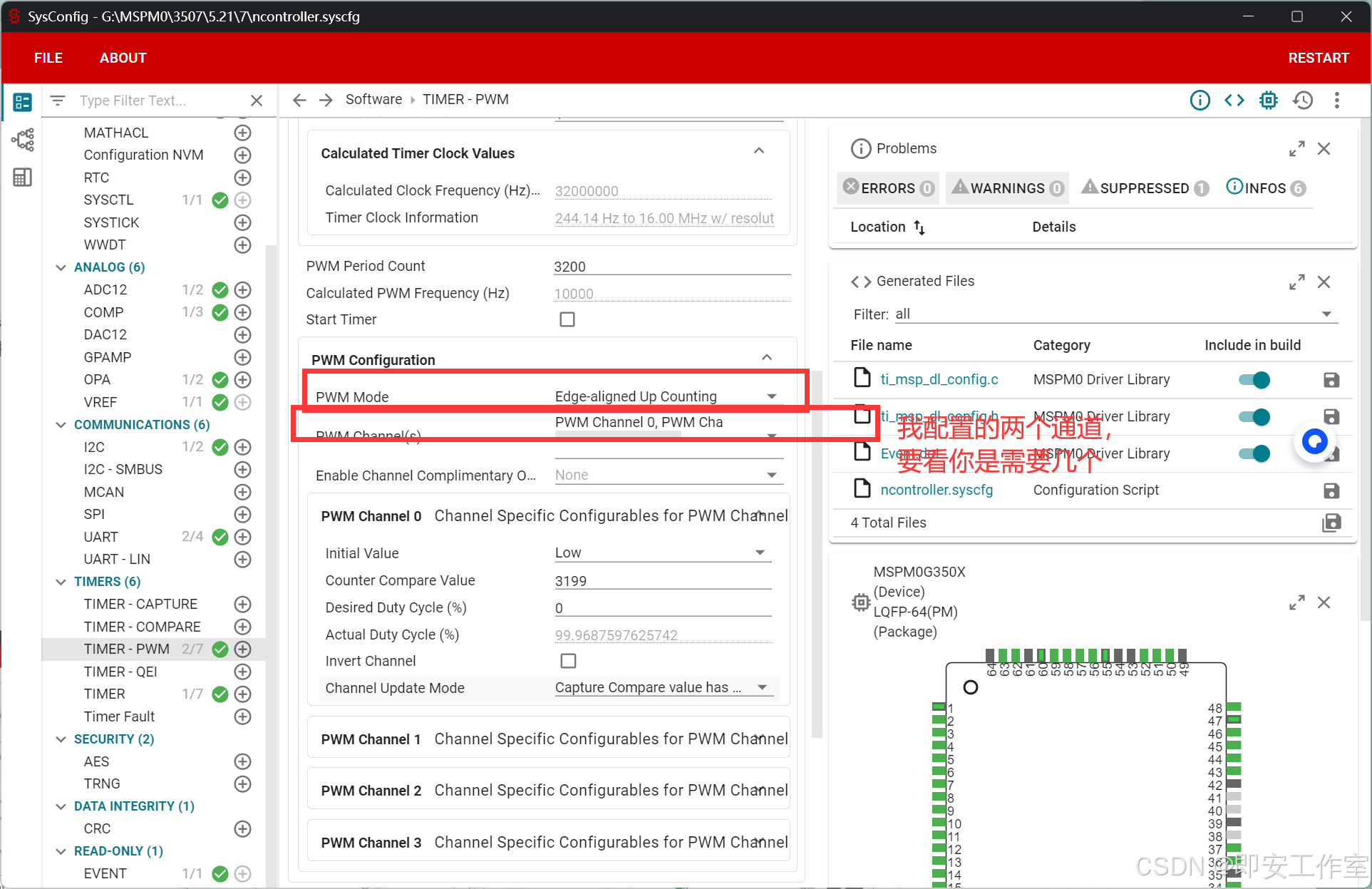Check the Invert Channel box
Image resolution: width=1372 pixels, height=889 pixels.
pos(568,661)
